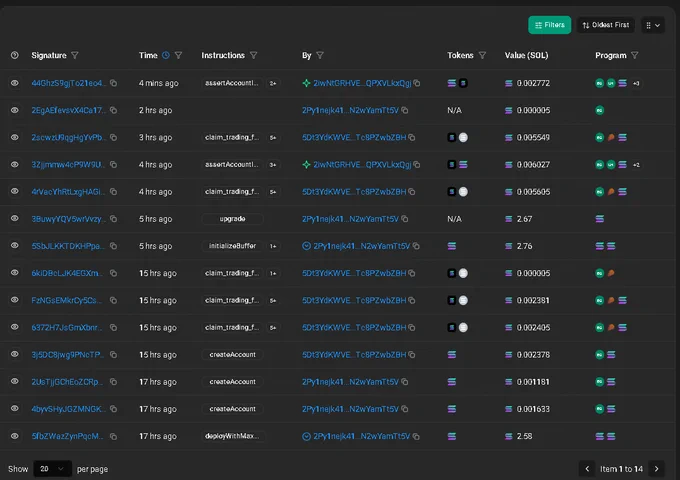Viewport: 680px width, 480px height.
Task: Filter the Tokens column
Action: pos(482,56)
